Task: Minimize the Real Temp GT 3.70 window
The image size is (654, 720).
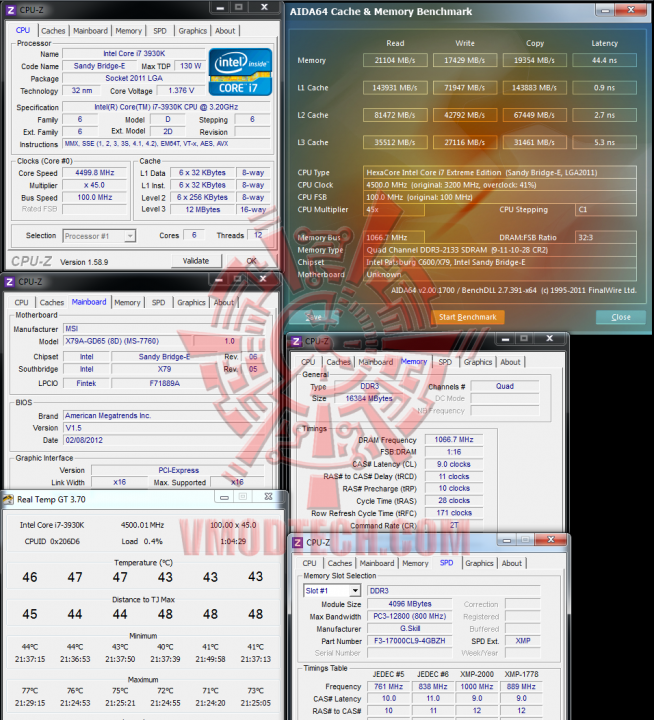Action: [x=224, y=497]
